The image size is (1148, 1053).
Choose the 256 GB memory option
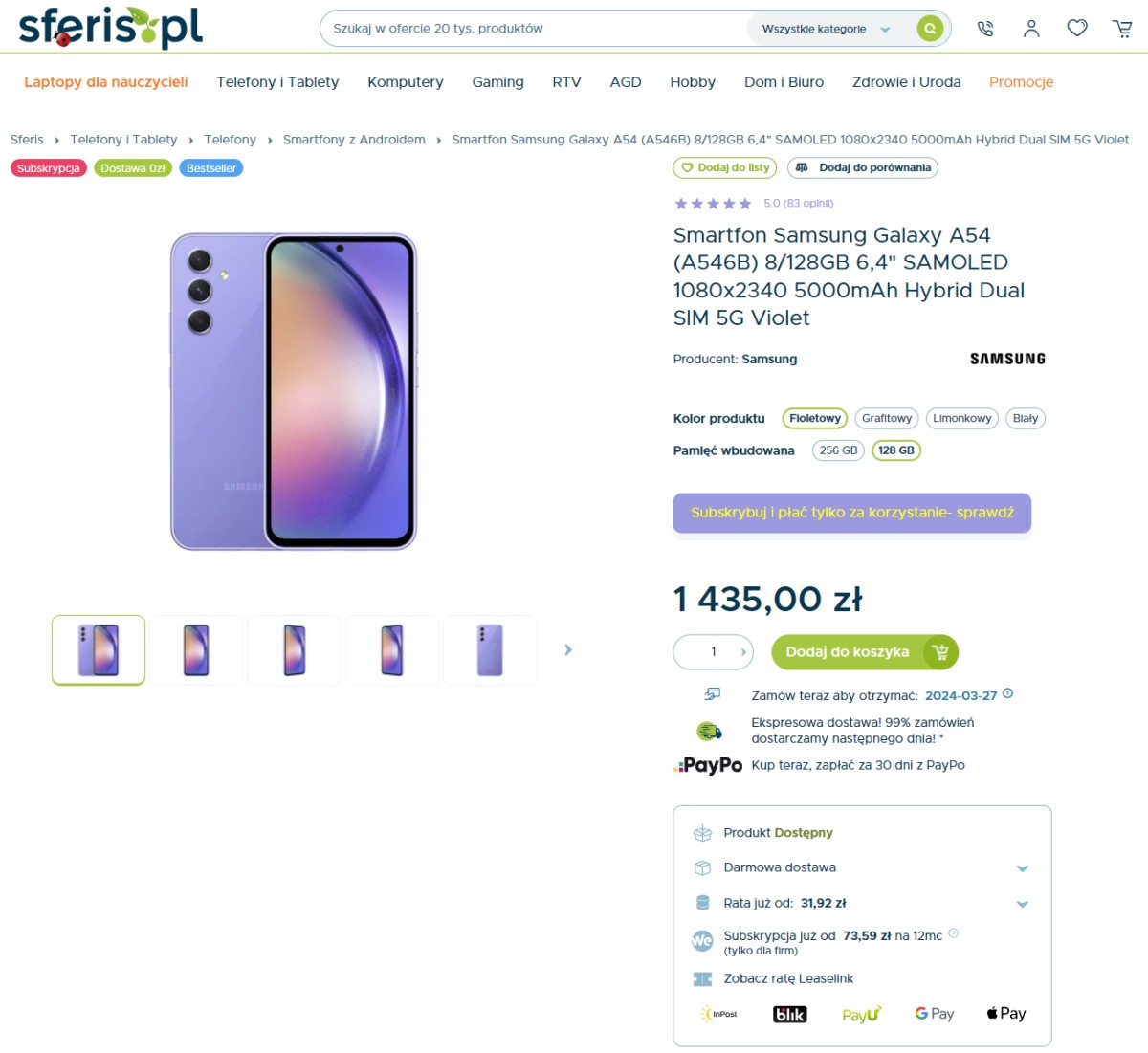(838, 450)
